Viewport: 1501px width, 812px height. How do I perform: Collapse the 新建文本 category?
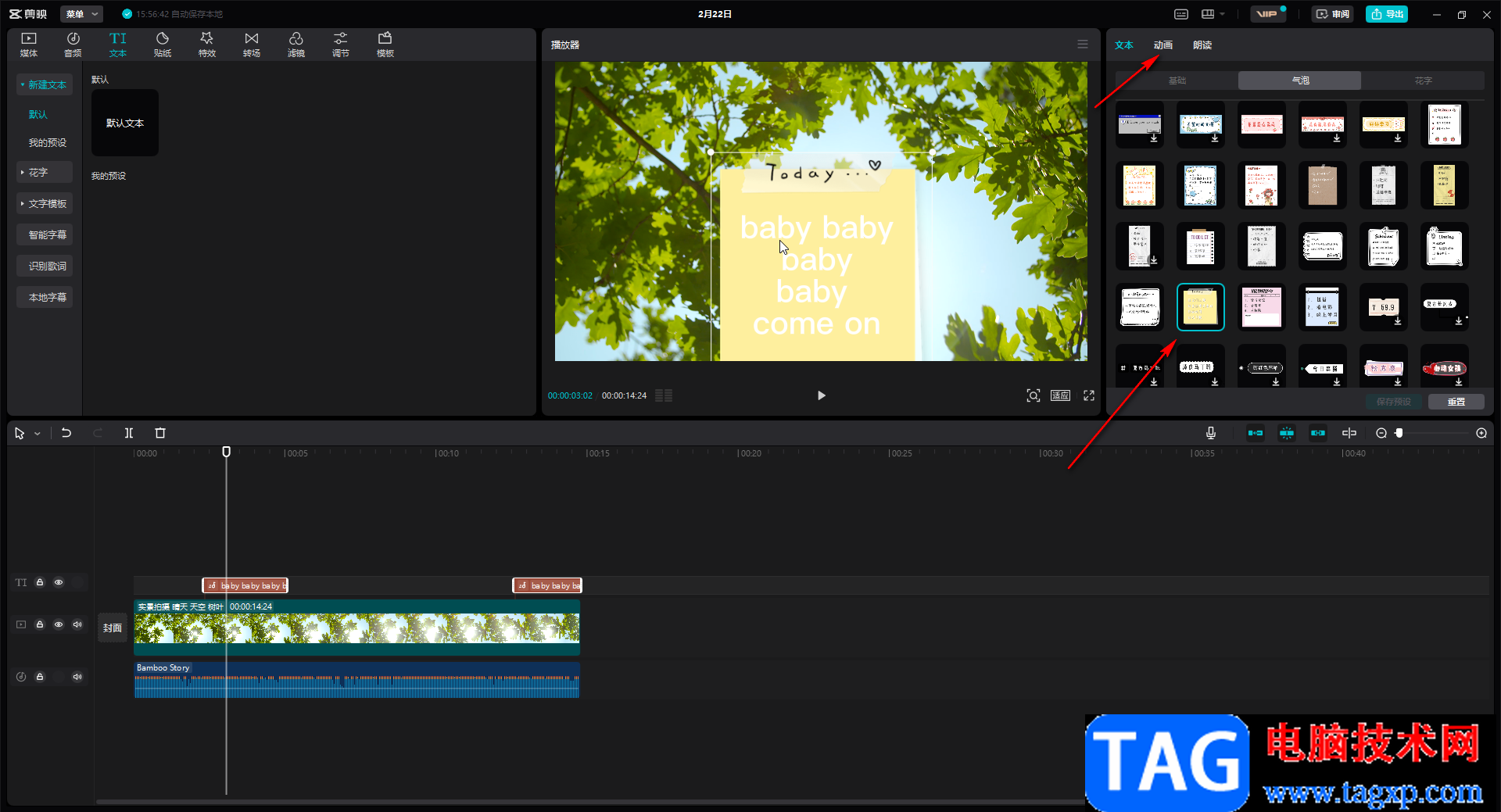[45, 84]
